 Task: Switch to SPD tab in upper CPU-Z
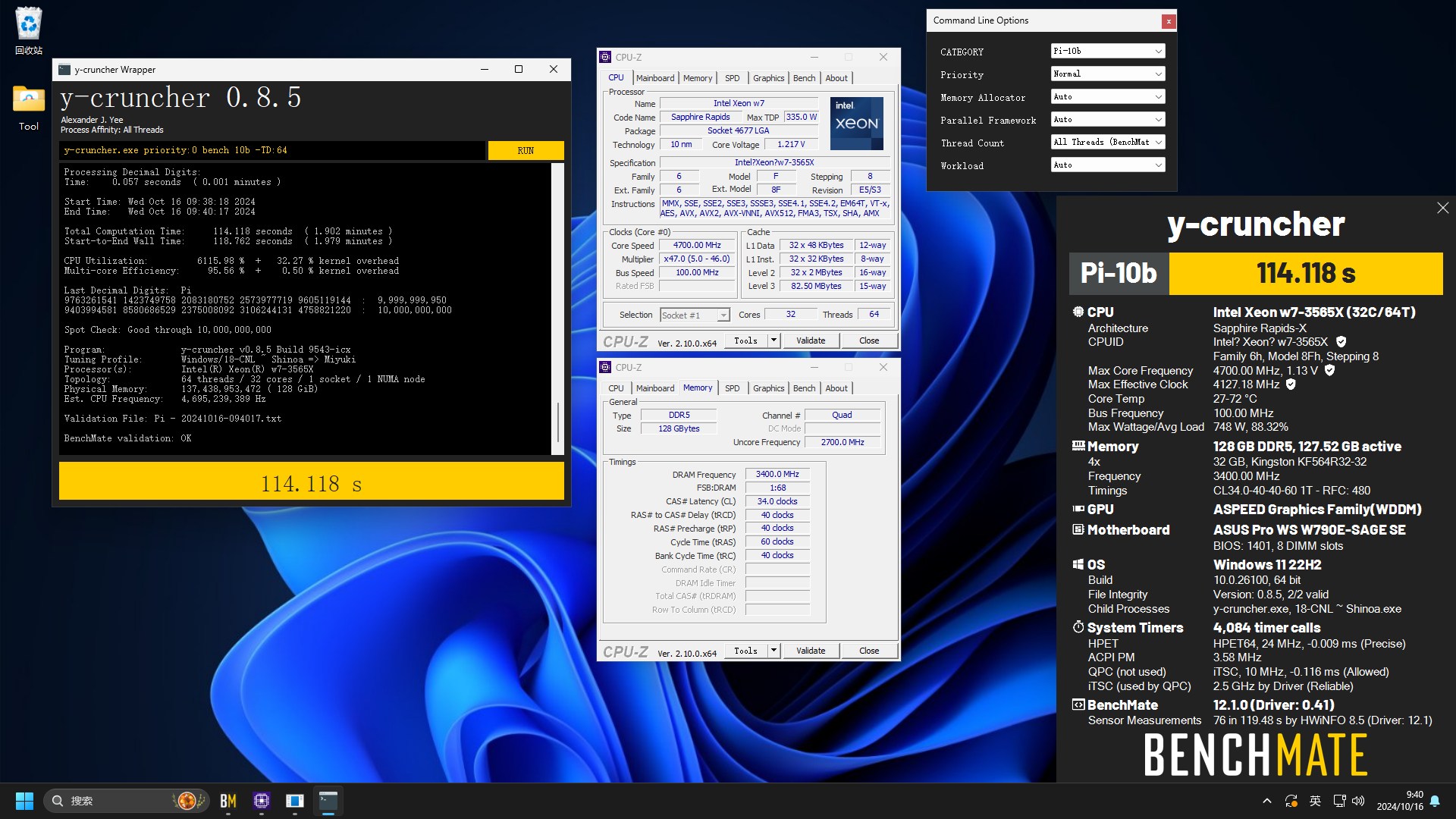(x=732, y=78)
